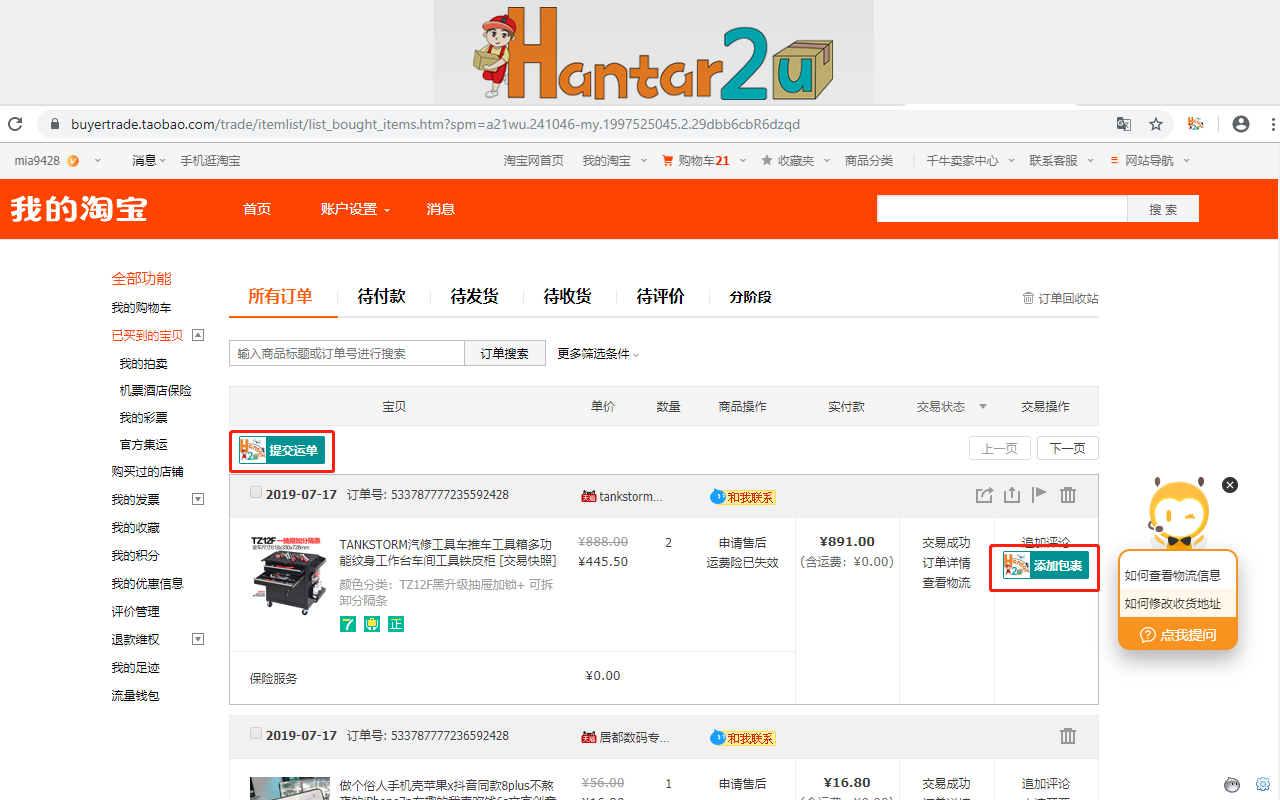
Task: Delete the first order using the trash icon
Action: pyautogui.click(x=1068, y=494)
